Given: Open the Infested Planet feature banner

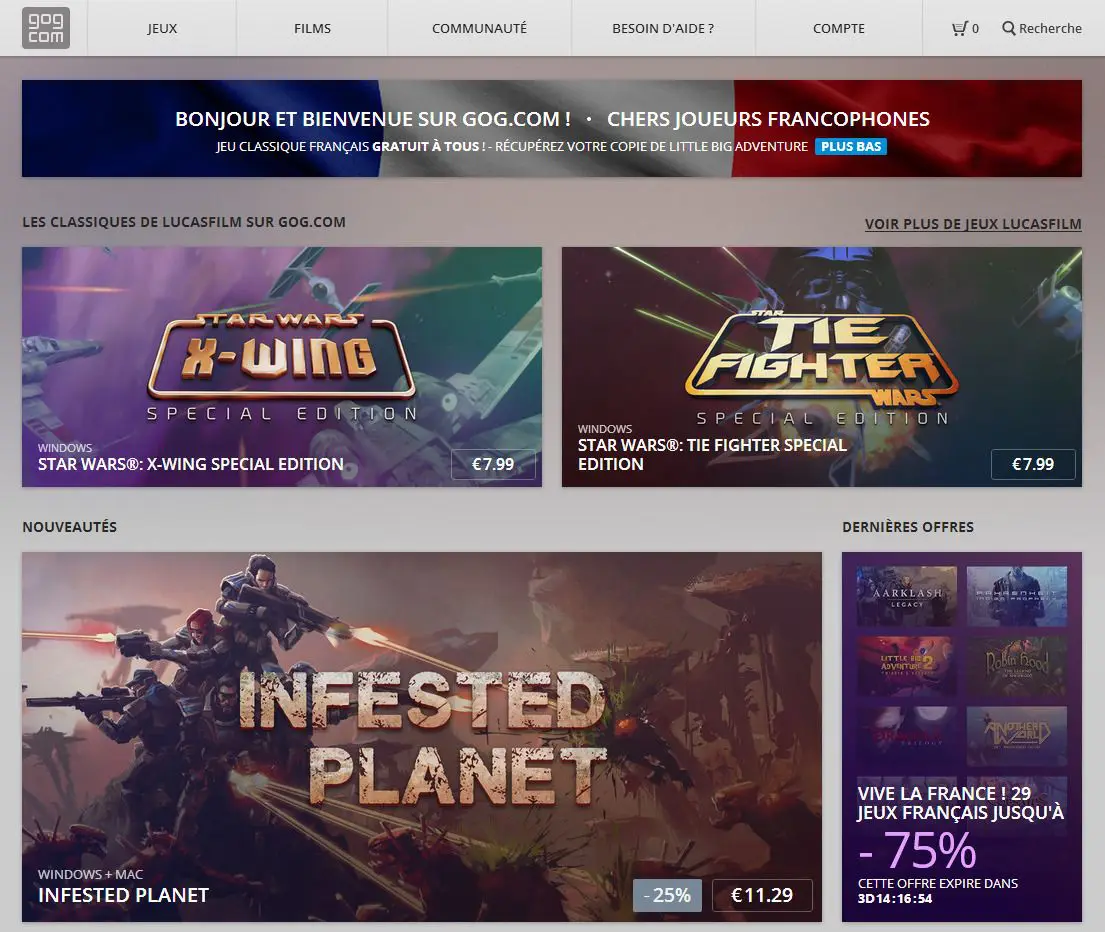Looking at the screenshot, I should [x=421, y=736].
